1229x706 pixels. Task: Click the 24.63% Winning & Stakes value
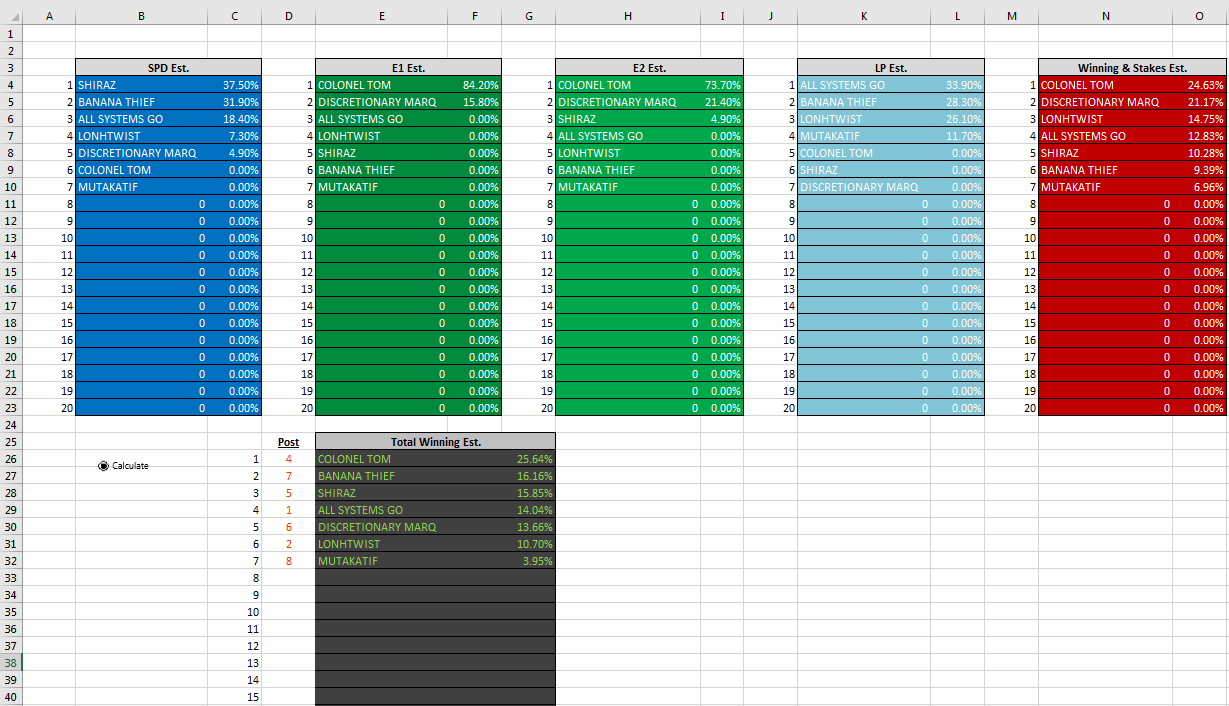click(x=1205, y=85)
